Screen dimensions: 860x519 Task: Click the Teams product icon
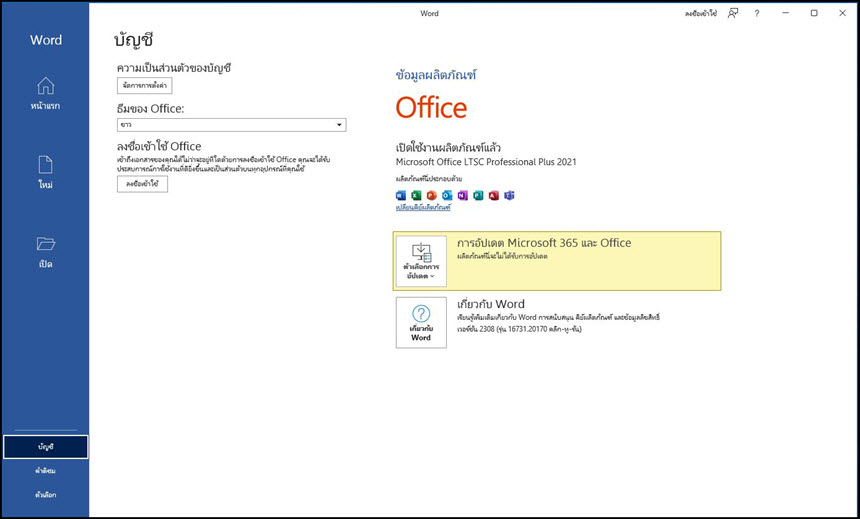[509, 195]
